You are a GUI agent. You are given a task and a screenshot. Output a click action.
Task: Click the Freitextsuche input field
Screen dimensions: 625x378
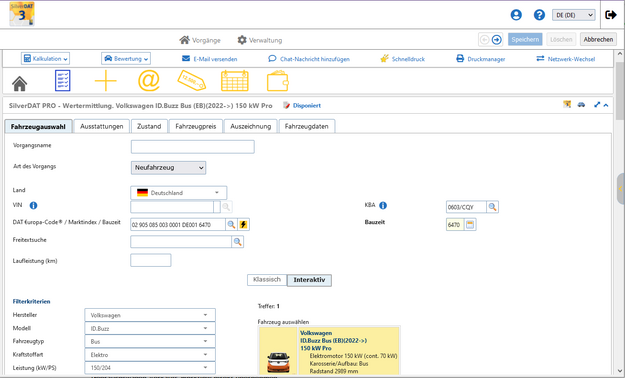(181, 242)
